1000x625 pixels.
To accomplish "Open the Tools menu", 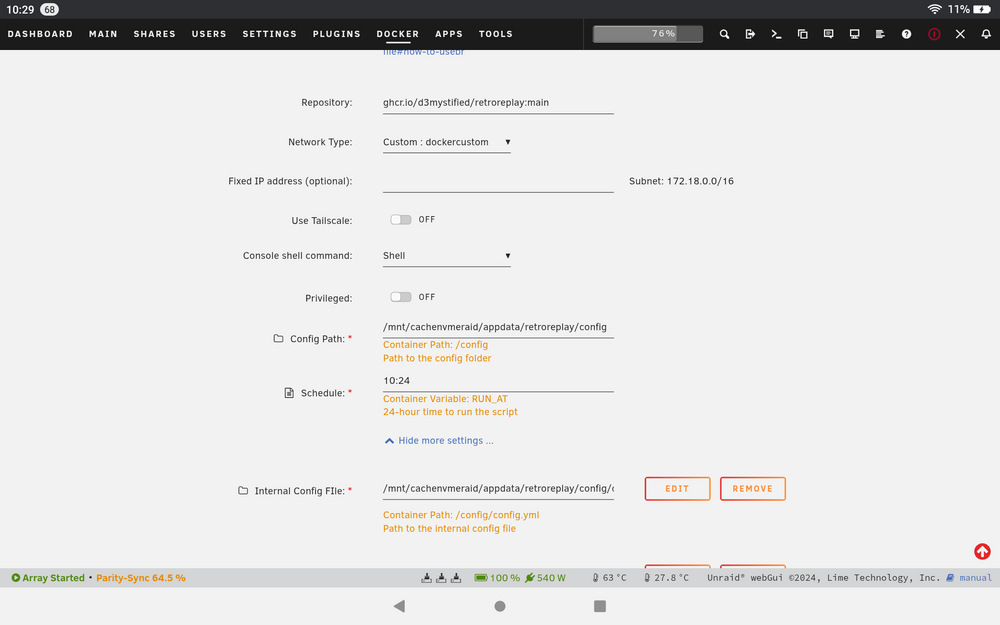I will tap(496, 34).
